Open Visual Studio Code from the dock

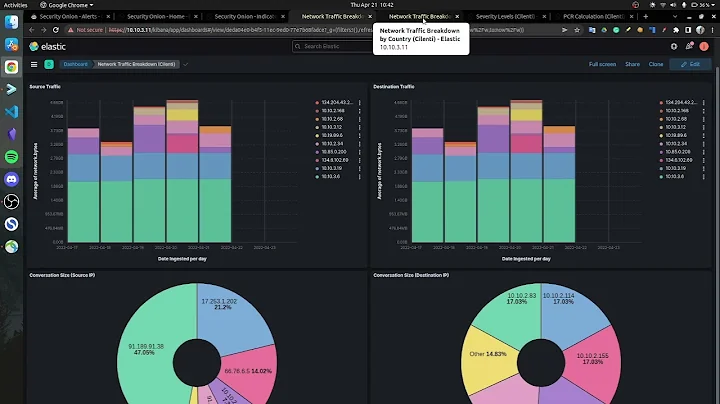(11, 112)
